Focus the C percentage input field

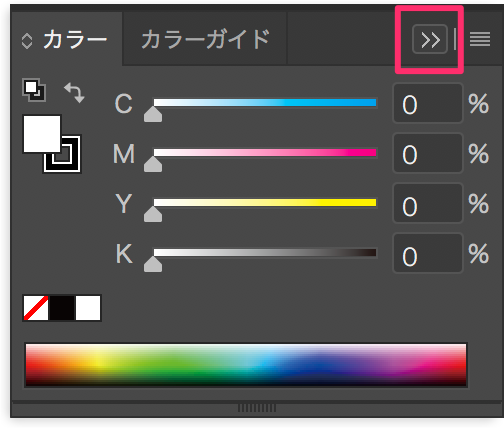coord(428,103)
